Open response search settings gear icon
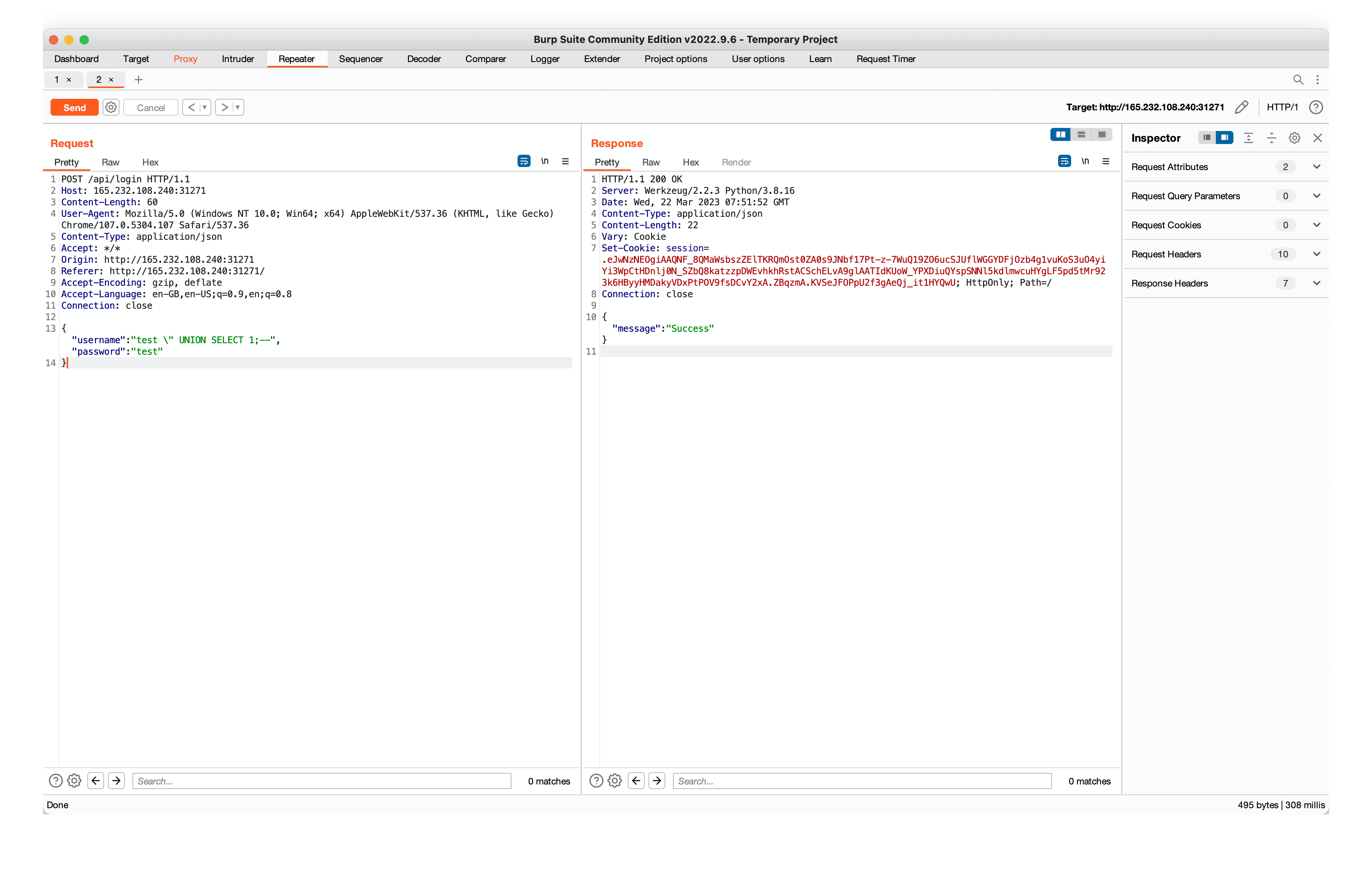Screen dimensions: 1372x871 click(614, 780)
